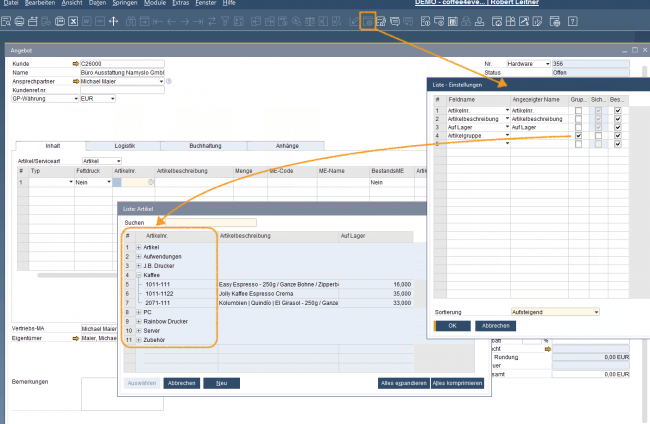Collapse the Kaffee group in article list
650x424 pixels.
pos(139,274)
